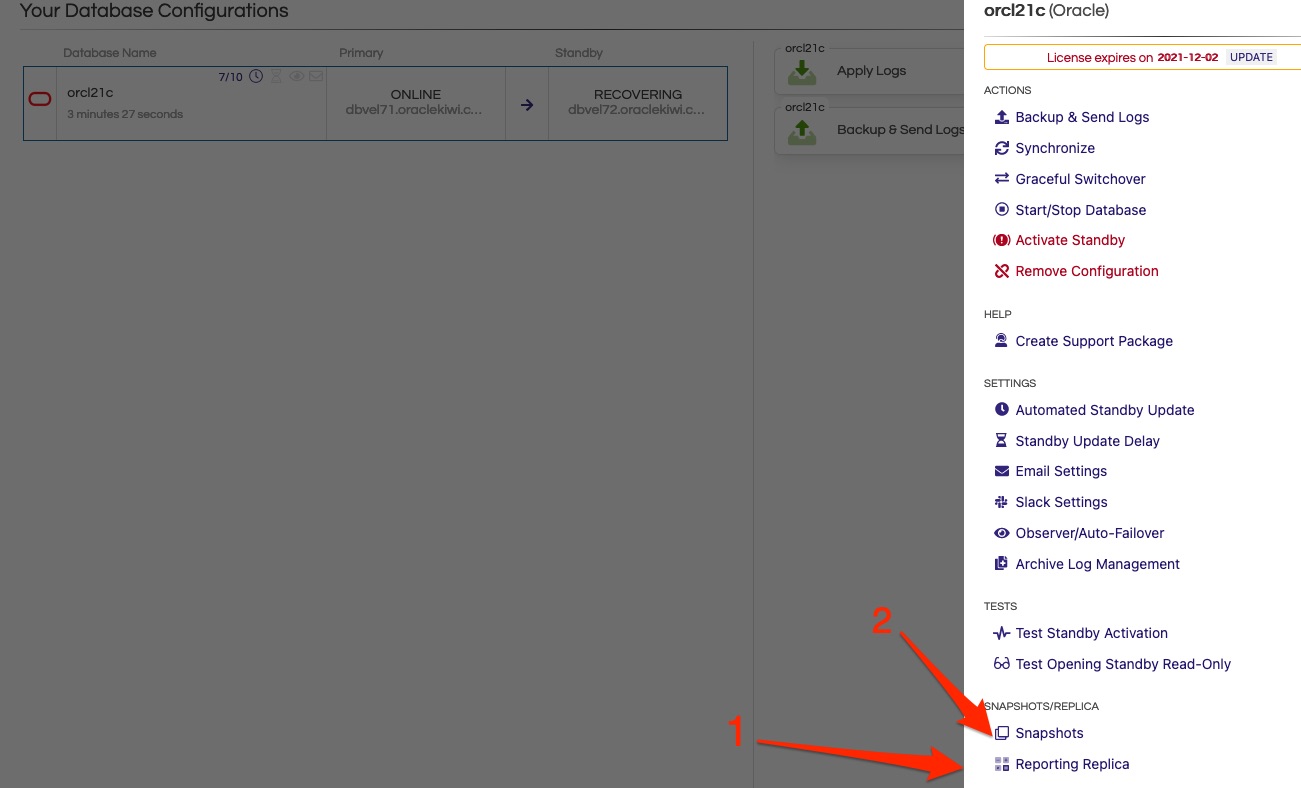Click the RECOVERING standby status
The width and height of the screenshot is (1301, 788).
(638, 95)
